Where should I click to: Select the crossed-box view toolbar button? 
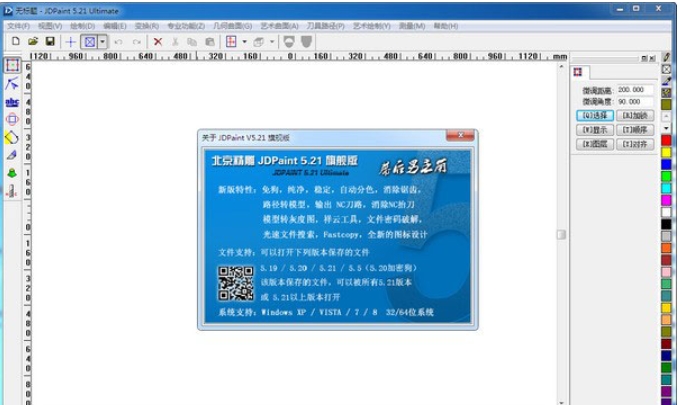pyautogui.click(x=90, y=42)
